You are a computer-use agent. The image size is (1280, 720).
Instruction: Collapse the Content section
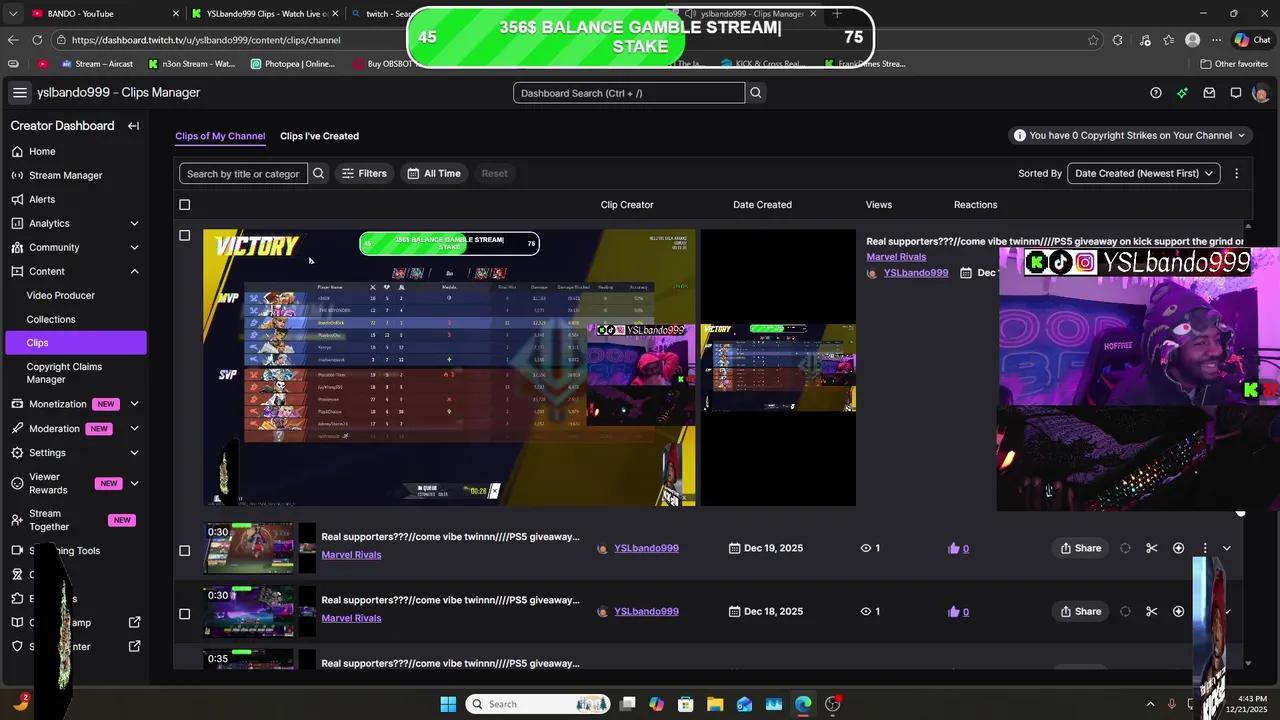coord(134,271)
